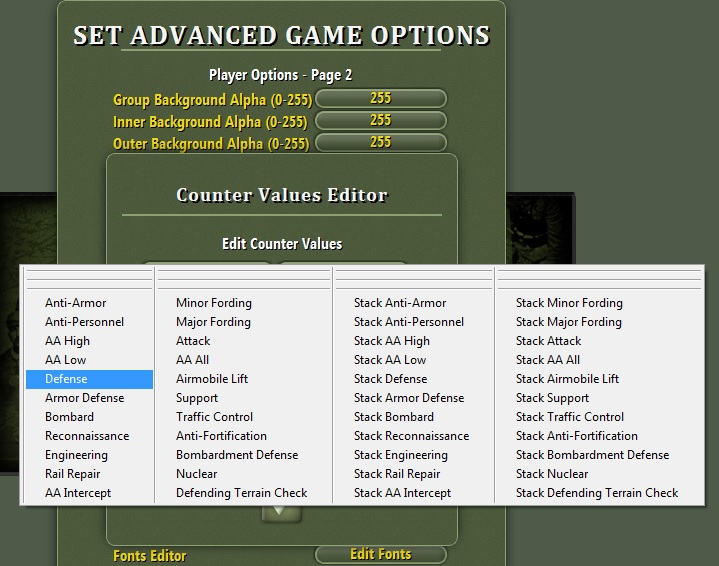Pick Stack Reconnaissance entry
This screenshot has width=719, height=566.
click(x=414, y=436)
